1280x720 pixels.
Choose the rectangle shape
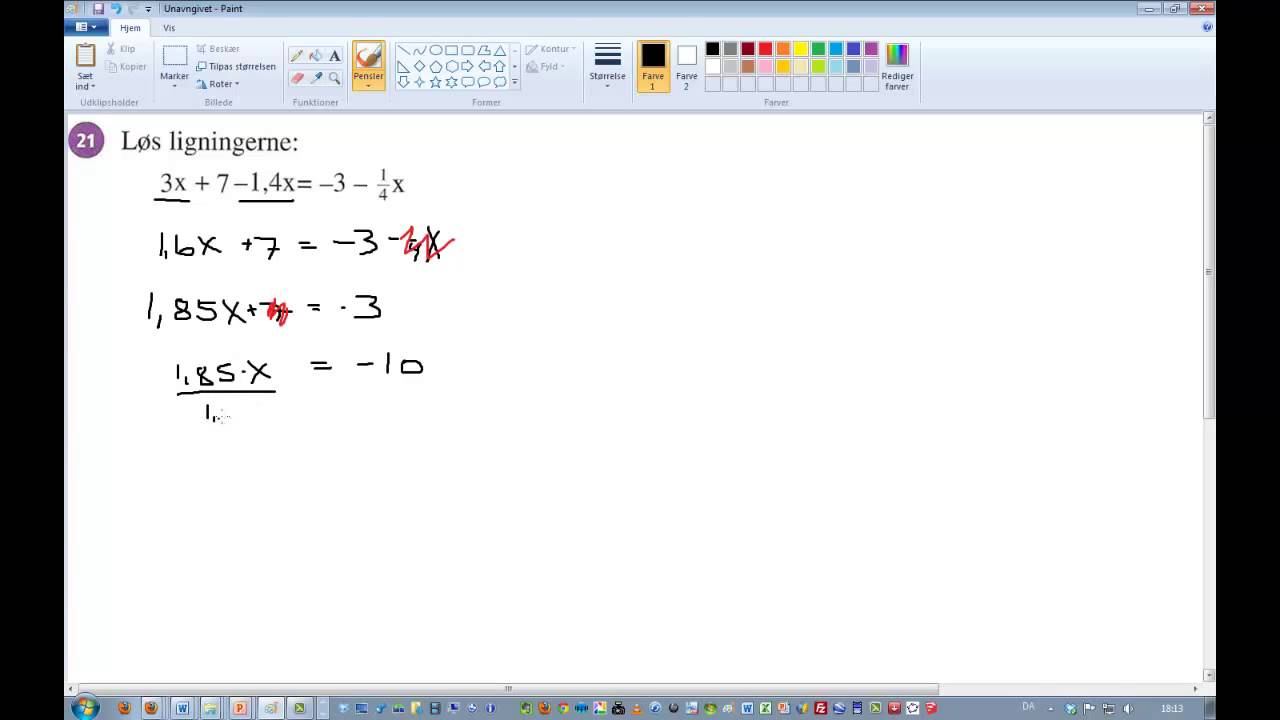click(x=451, y=50)
